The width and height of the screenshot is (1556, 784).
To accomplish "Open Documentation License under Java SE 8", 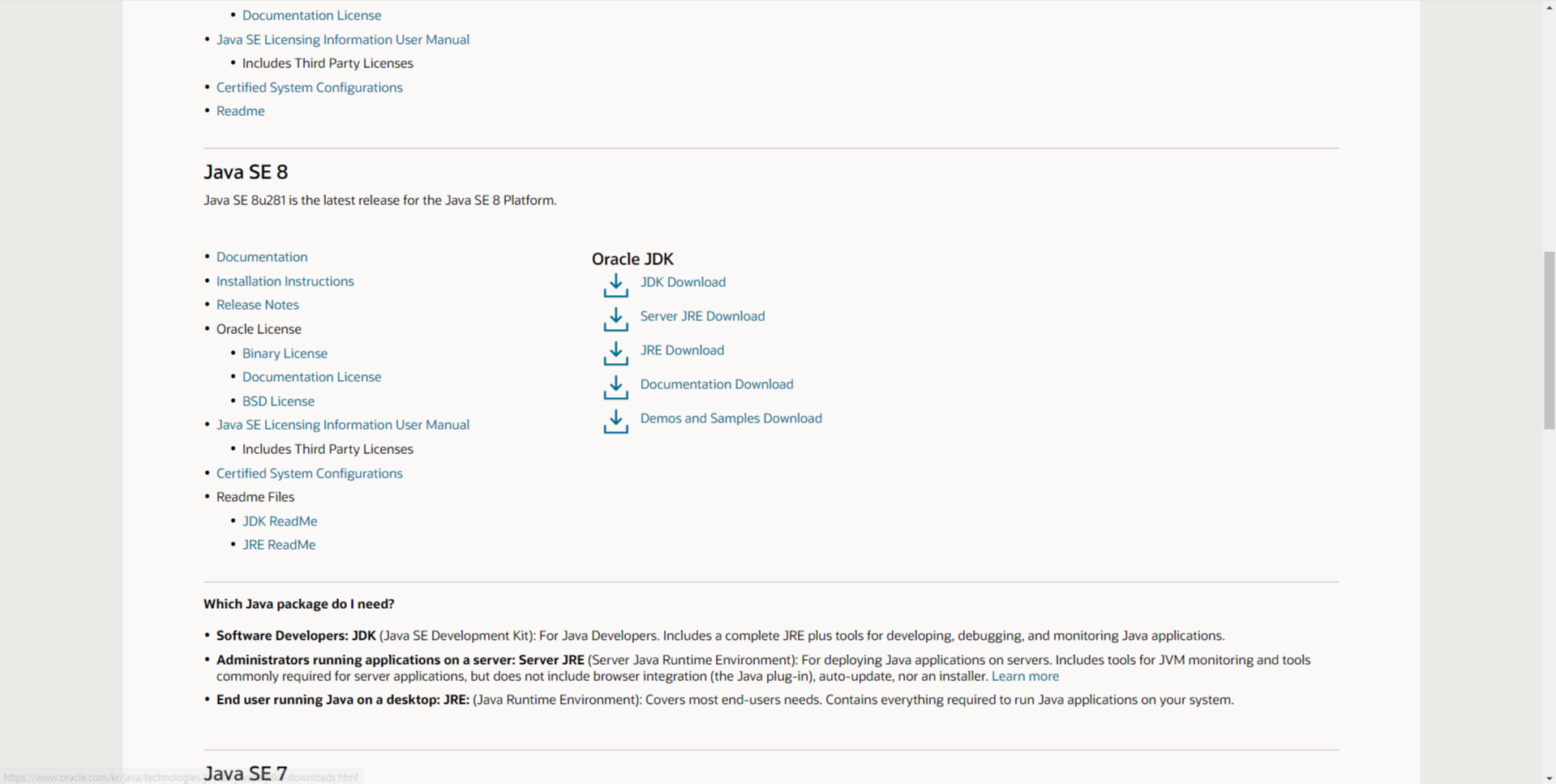I will click(x=311, y=377).
